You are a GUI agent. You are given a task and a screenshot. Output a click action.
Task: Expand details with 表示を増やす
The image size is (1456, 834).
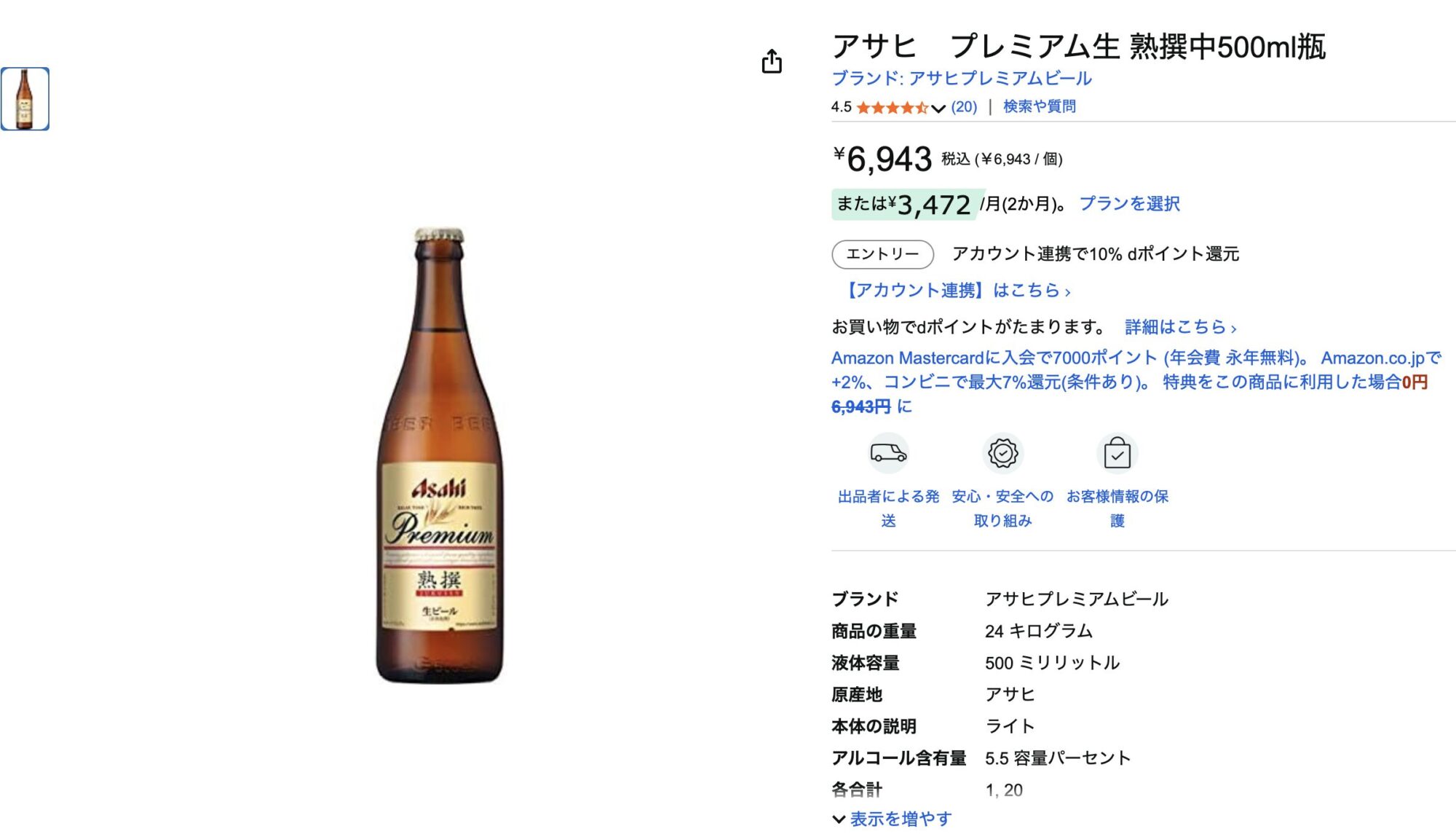tap(900, 819)
